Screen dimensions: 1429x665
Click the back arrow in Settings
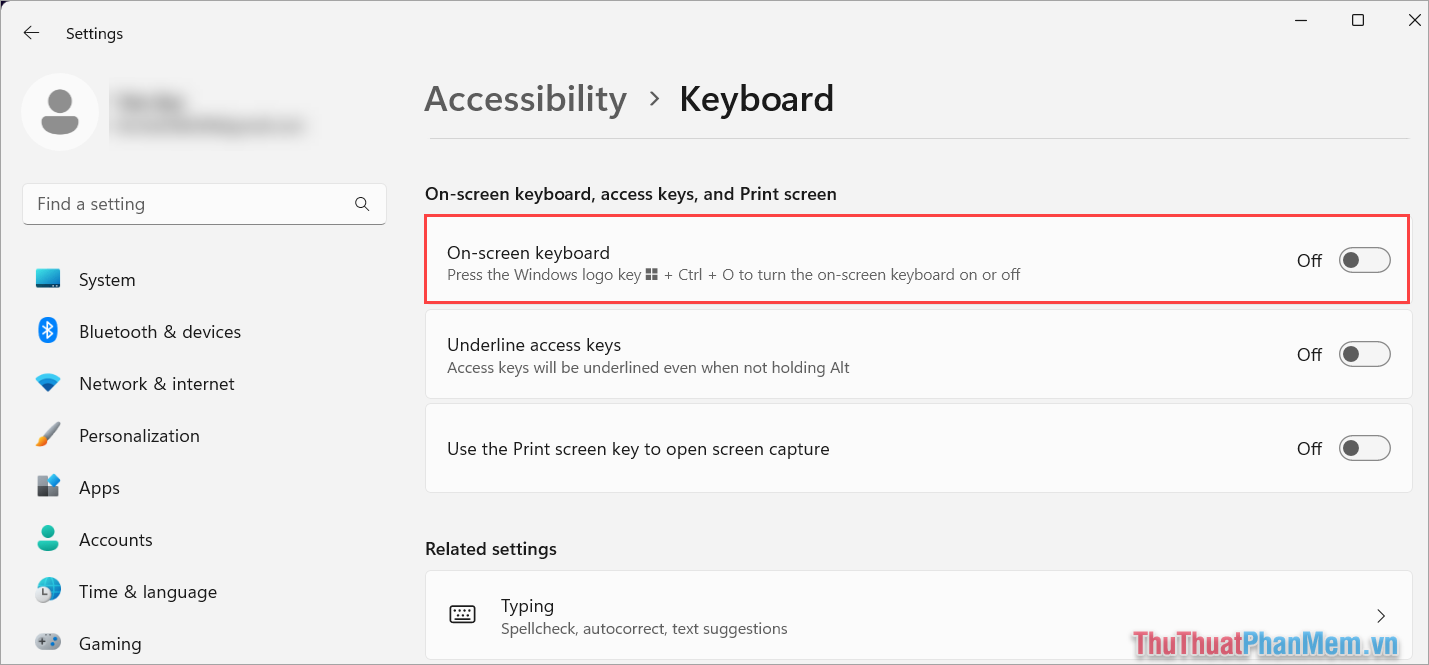pos(31,32)
